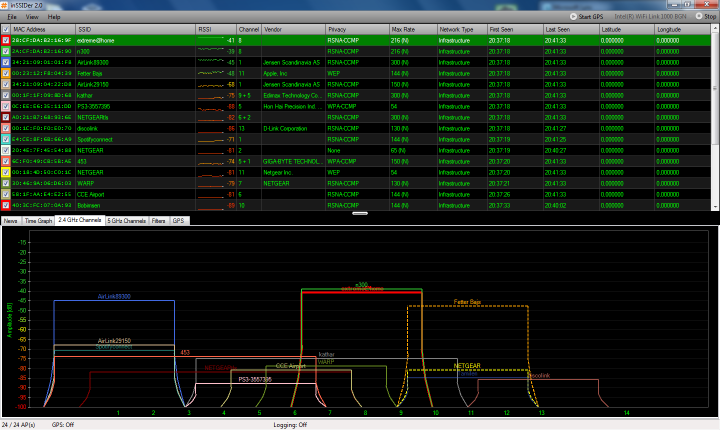Open the View menu
Viewport: 720px width, 430px height.
point(32,17)
